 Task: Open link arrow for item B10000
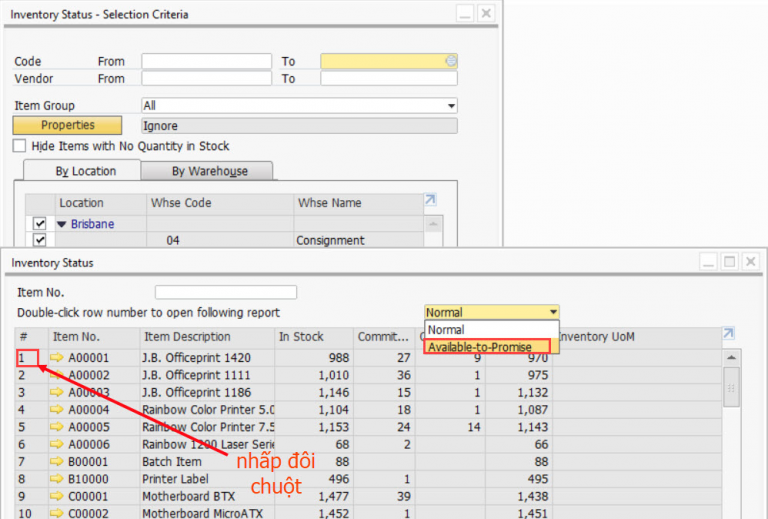pyautogui.click(x=57, y=479)
